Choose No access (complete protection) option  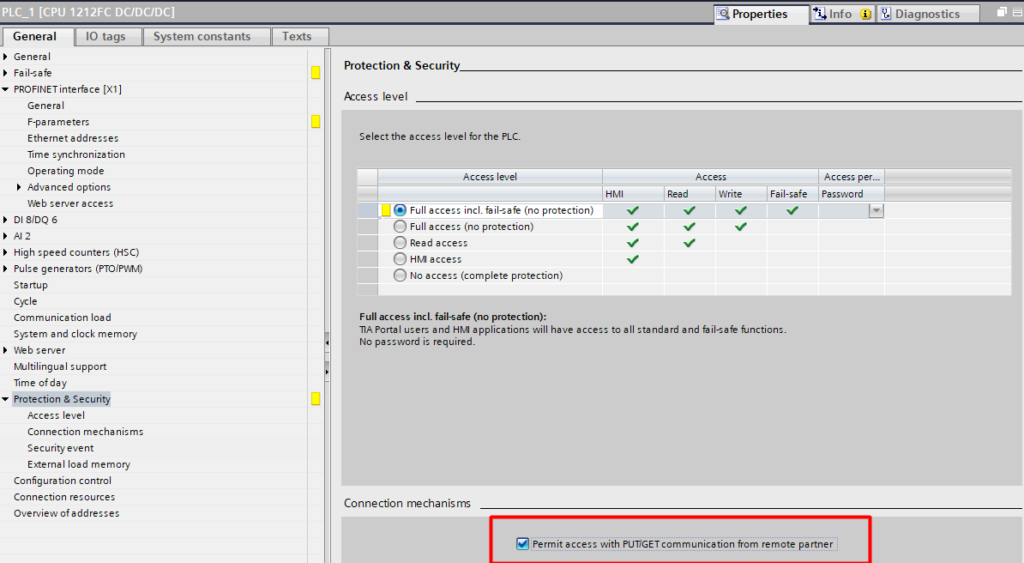click(x=400, y=275)
